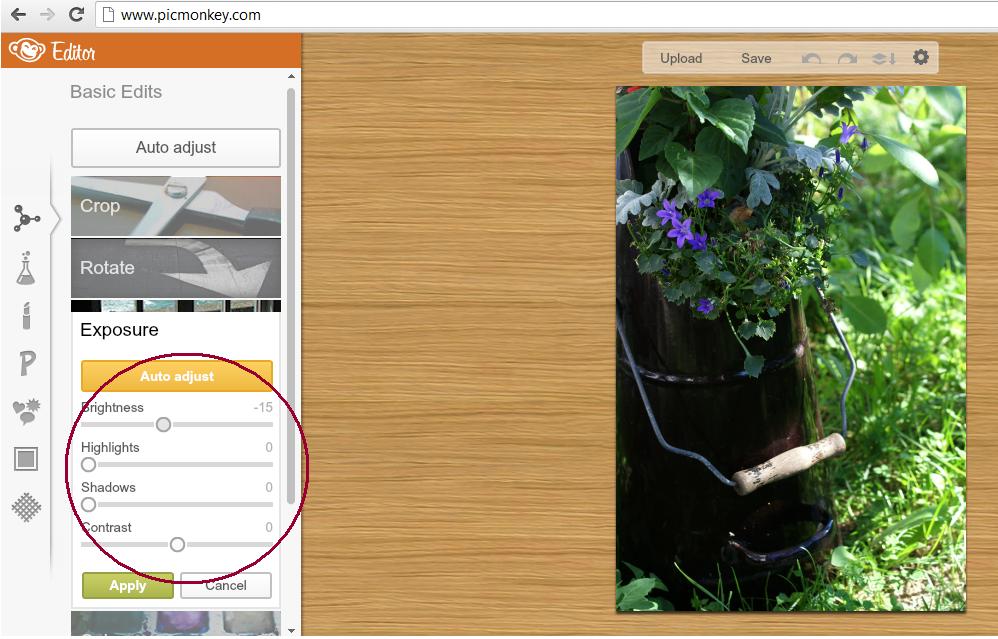Click the undo arrow icon
The height and width of the screenshot is (639, 998).
(x=811, y=59)
